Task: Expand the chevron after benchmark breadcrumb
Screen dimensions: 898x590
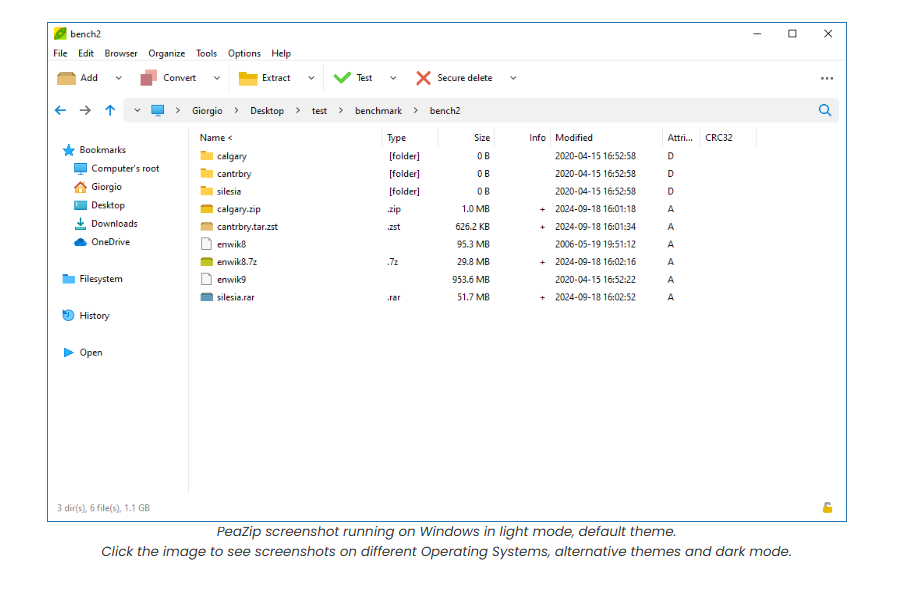Action: click(416, 111)
